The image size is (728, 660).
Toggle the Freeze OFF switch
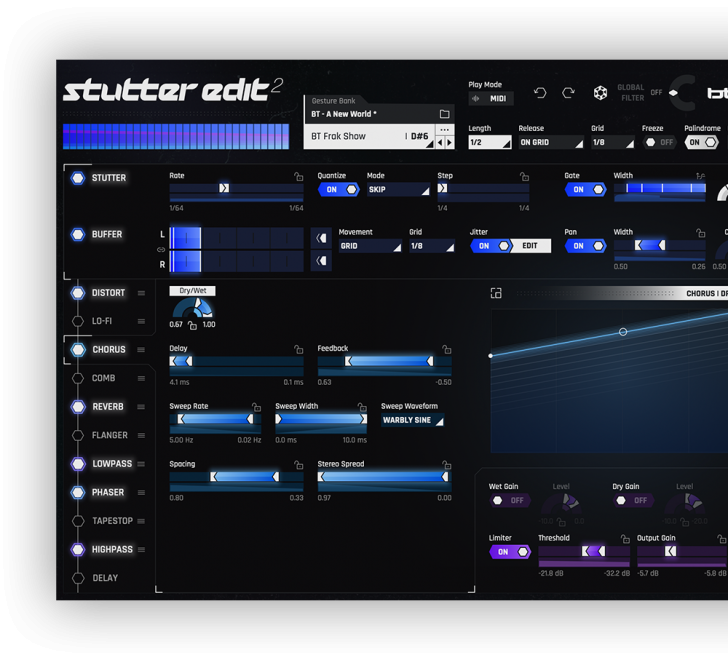659,142
